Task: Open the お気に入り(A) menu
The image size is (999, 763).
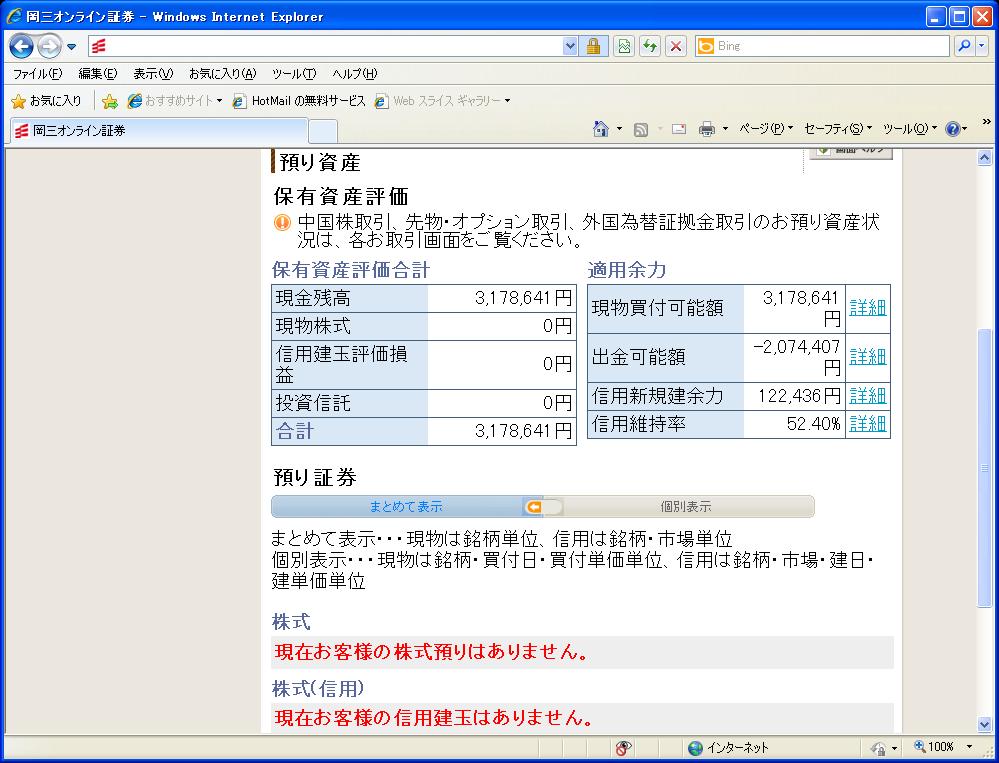Action: pos(222,74)
